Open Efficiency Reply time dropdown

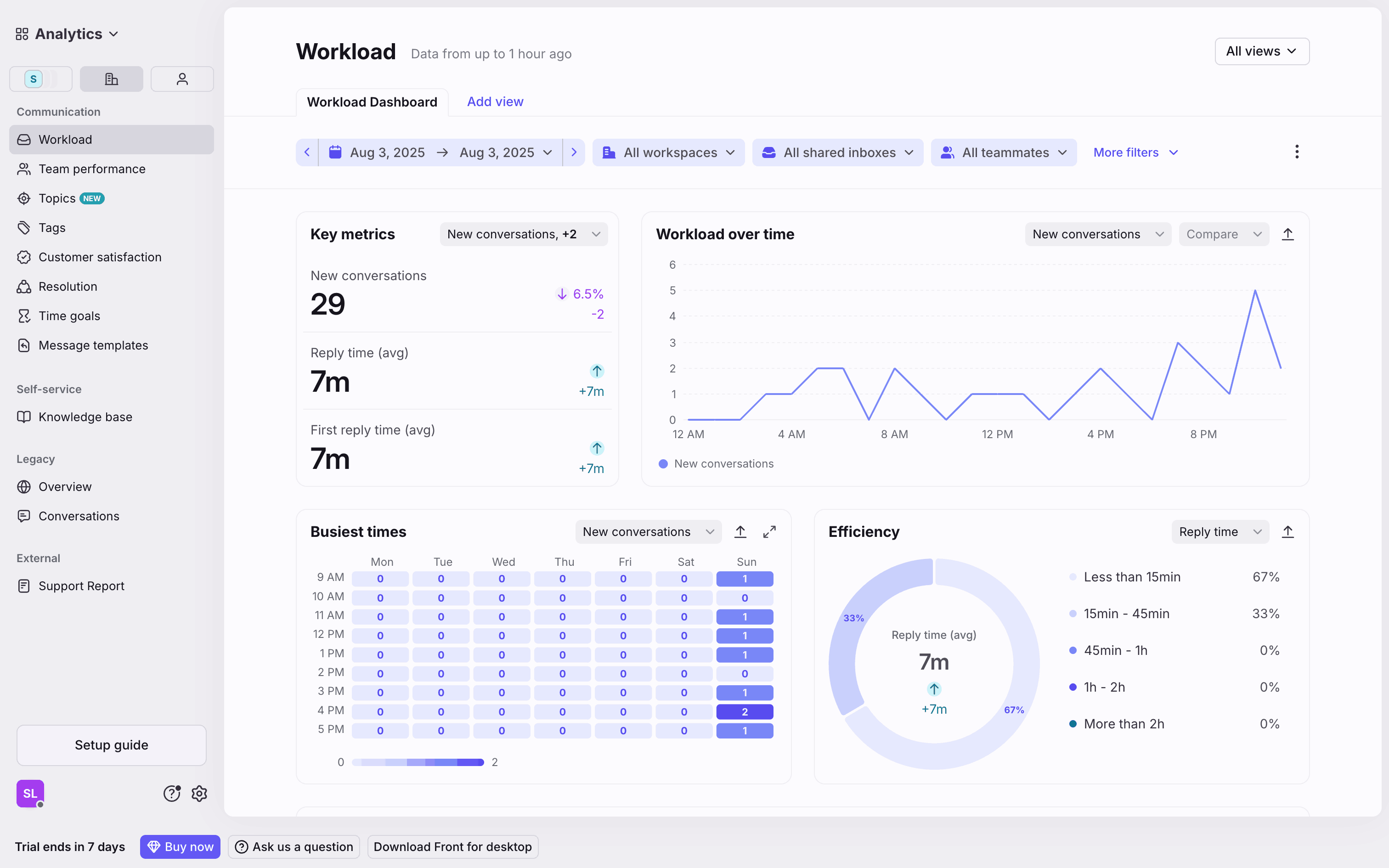pyautogui.click(x=1220, y=532)
